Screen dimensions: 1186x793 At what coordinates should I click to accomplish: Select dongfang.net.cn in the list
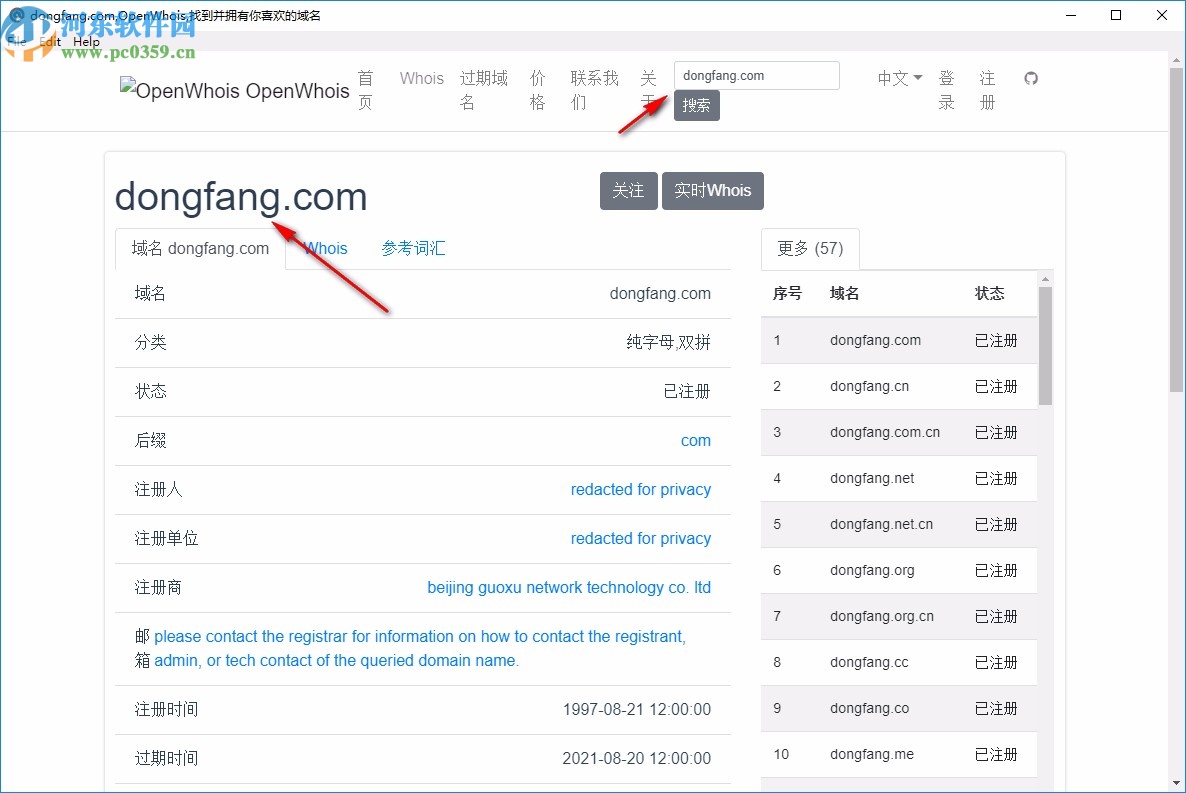tap(899, 524)
